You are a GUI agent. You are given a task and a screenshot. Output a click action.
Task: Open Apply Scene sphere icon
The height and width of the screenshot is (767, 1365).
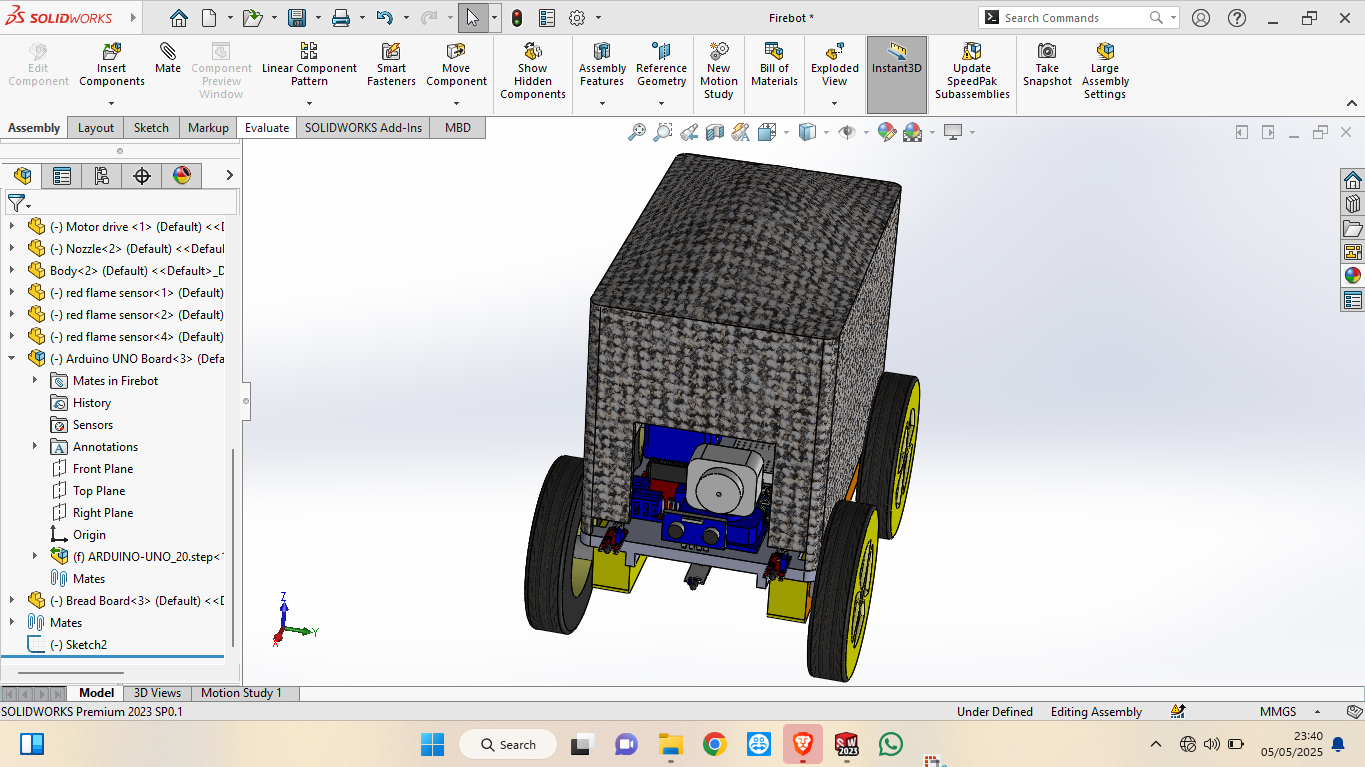912,132
